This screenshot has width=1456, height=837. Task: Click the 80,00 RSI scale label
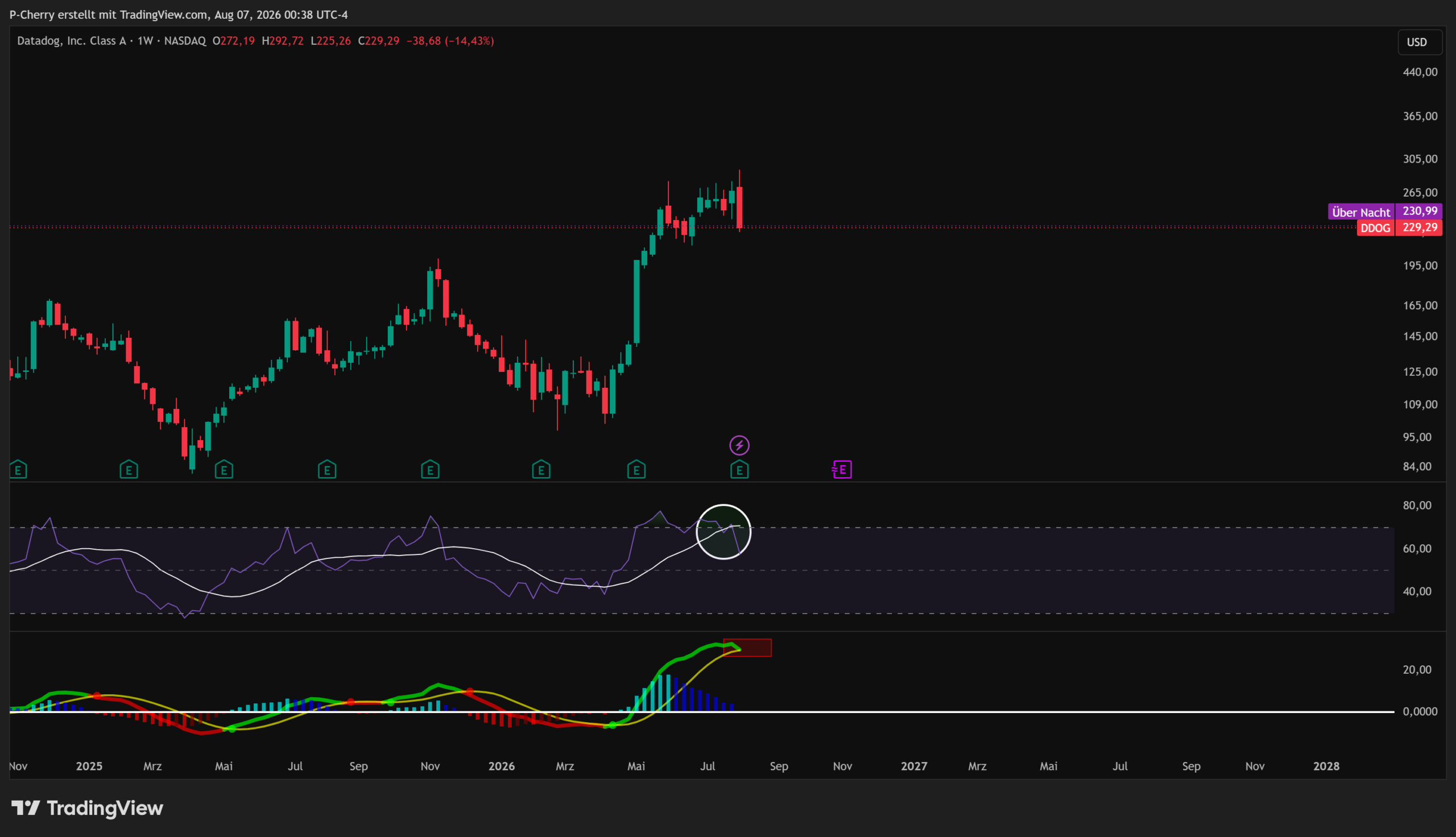pyautogui.click(x=1417, y=506)
